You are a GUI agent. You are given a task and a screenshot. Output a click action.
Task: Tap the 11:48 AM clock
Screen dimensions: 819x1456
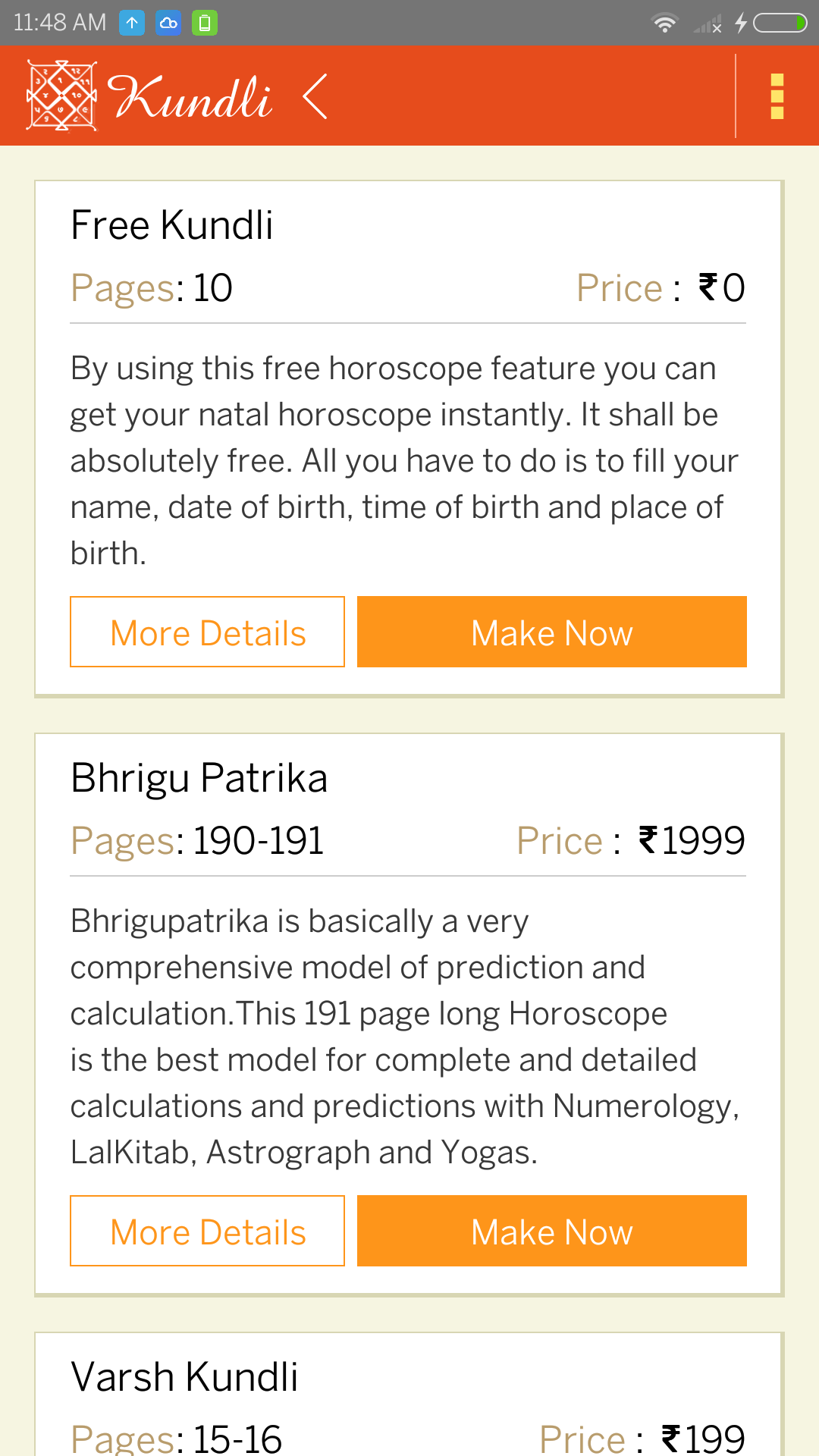(60, 23)
